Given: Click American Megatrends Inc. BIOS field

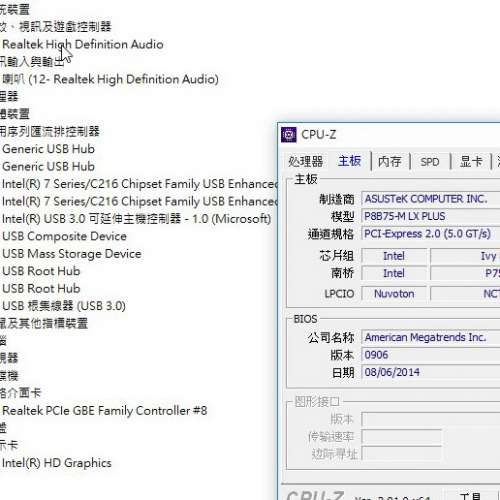Looking at the screenshot, I should pos(430,337).
